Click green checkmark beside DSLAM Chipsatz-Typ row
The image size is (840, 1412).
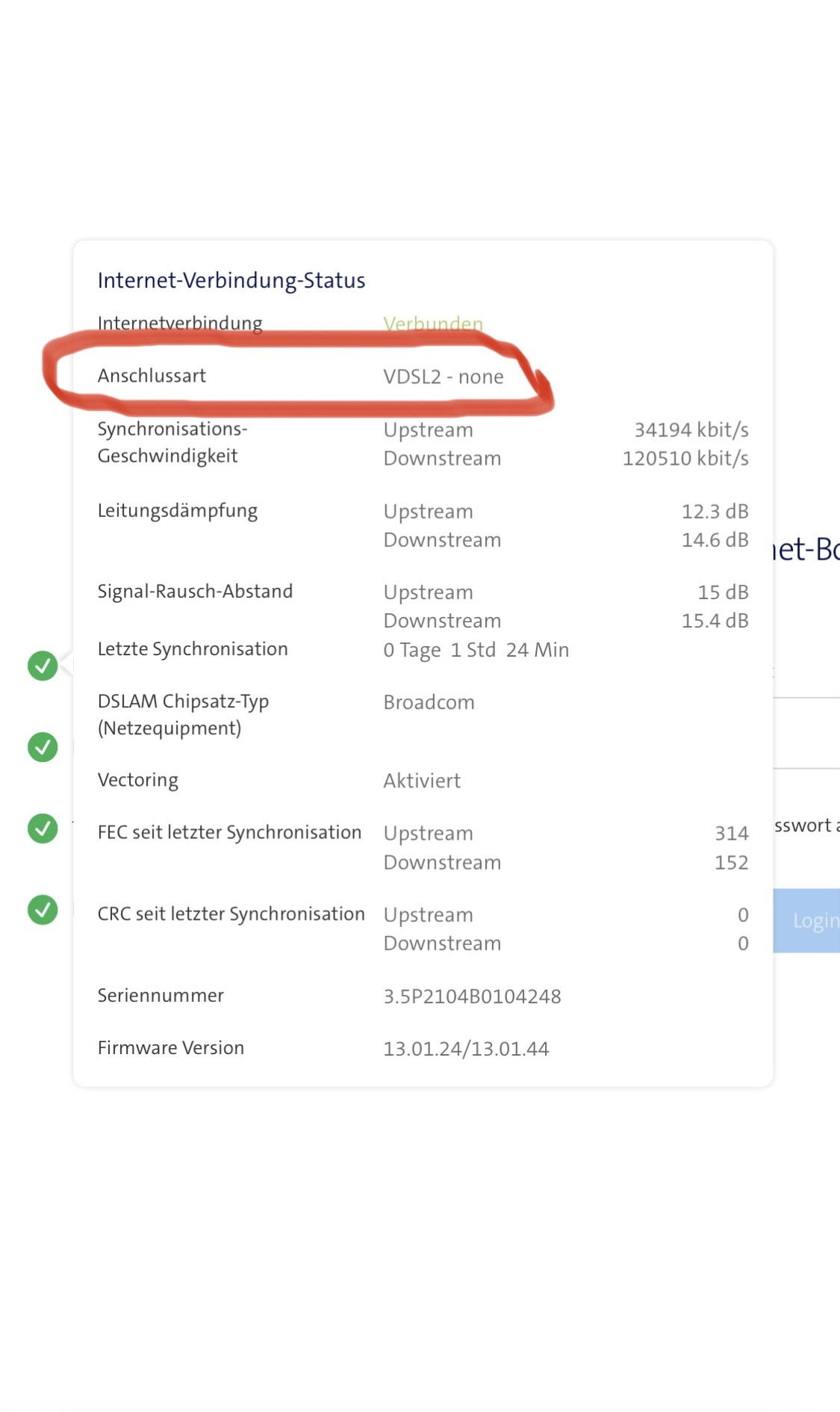pos(43,746)
